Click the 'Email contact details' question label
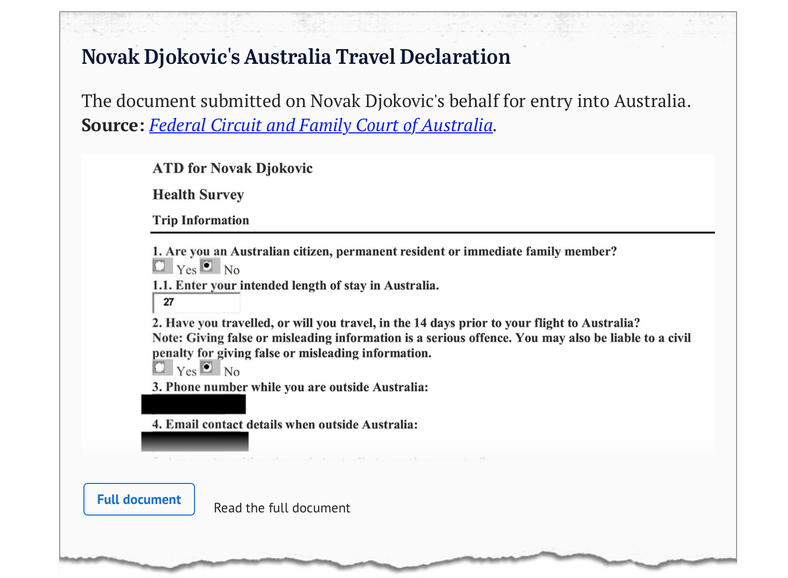 (x=284, y=424)
